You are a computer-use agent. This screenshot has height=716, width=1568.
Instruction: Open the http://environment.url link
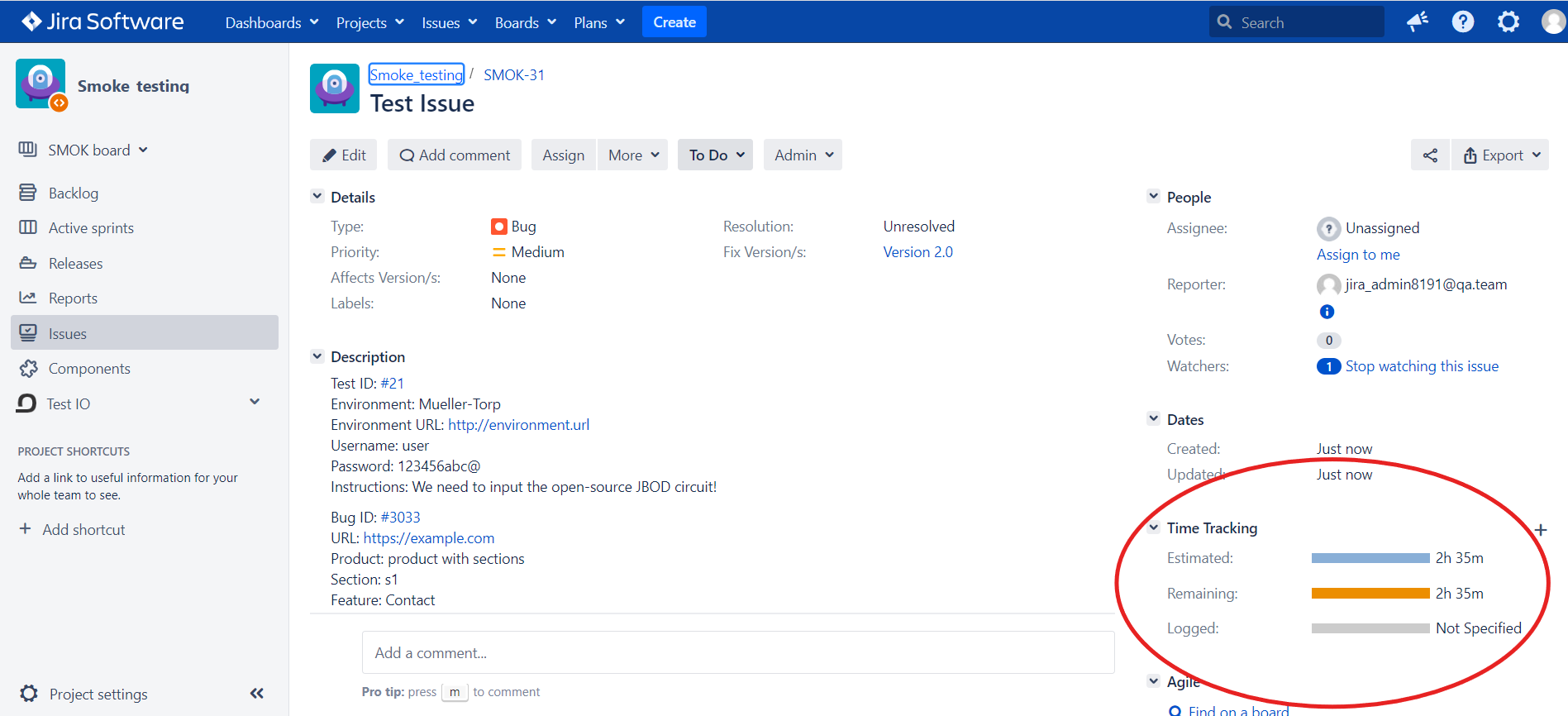[518, 425]
